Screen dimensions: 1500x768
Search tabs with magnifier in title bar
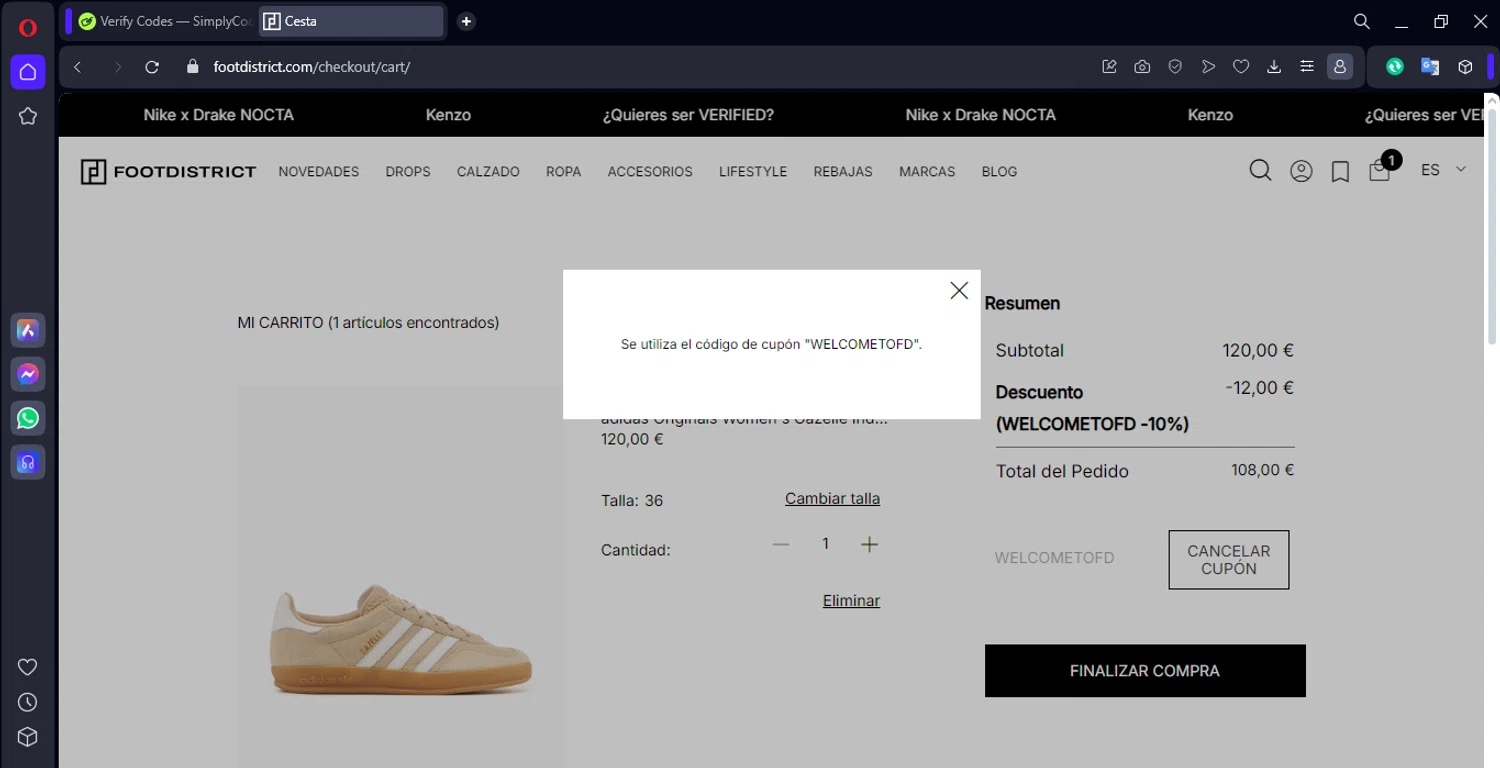click(x=1362, y=21)
